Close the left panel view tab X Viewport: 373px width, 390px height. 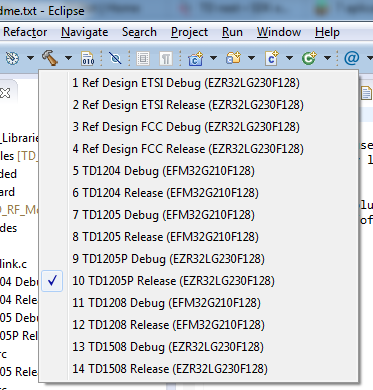5,93
